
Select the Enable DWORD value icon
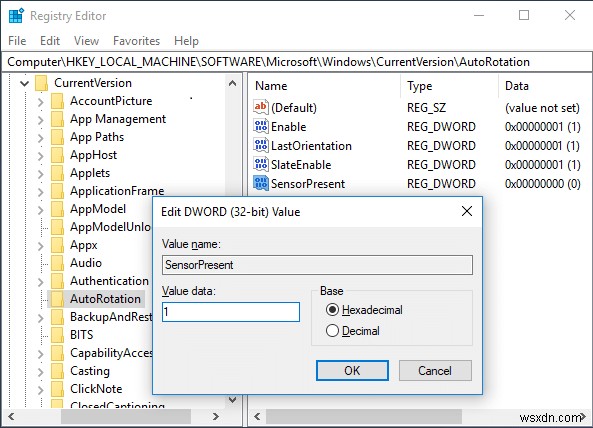261,126
